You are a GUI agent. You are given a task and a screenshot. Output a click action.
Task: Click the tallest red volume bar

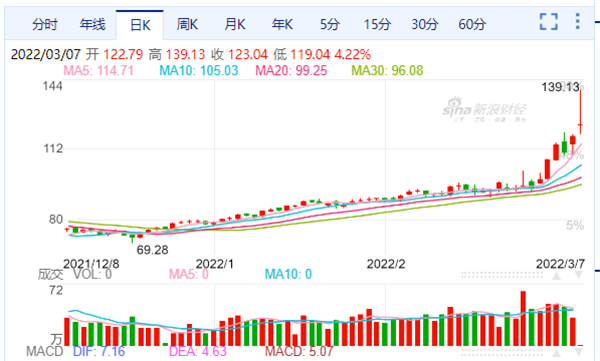(x=523, y=319)
